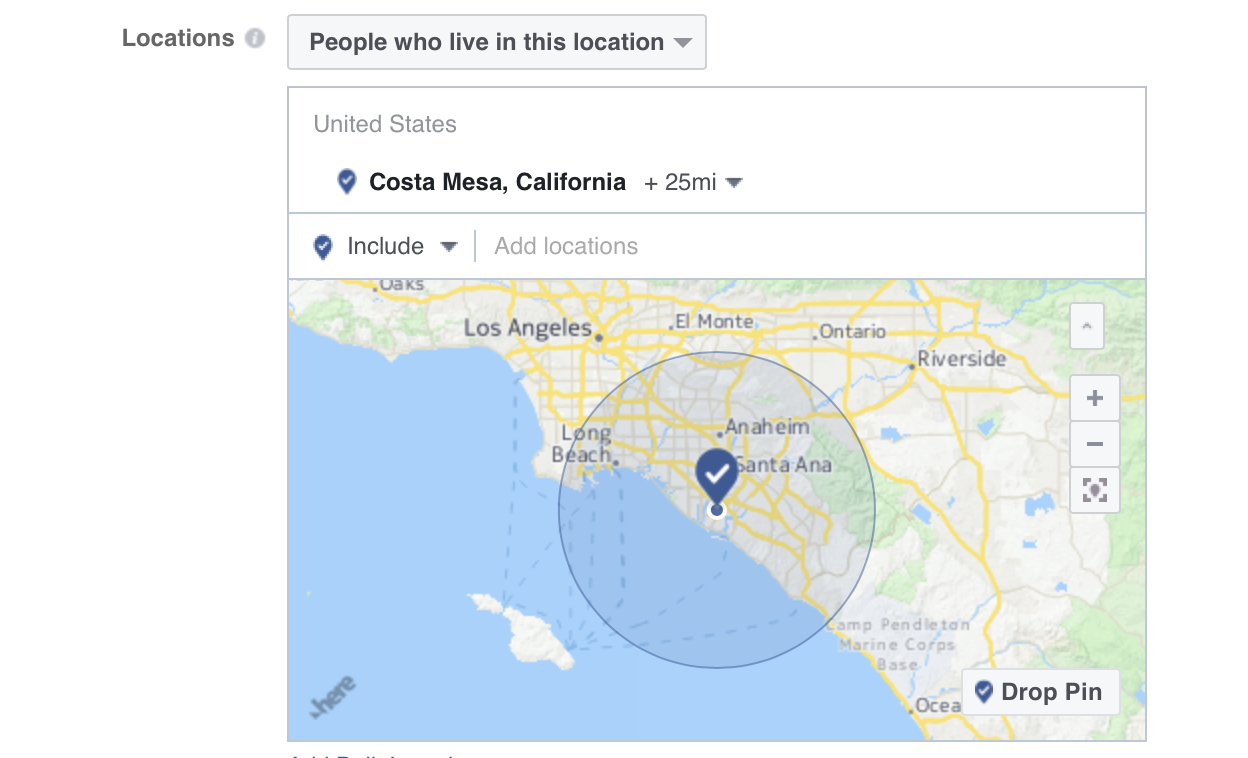Click the United States country heading
Image resolution: width=1248 pixels, height=758 pixels.
(x=385, y=124)
